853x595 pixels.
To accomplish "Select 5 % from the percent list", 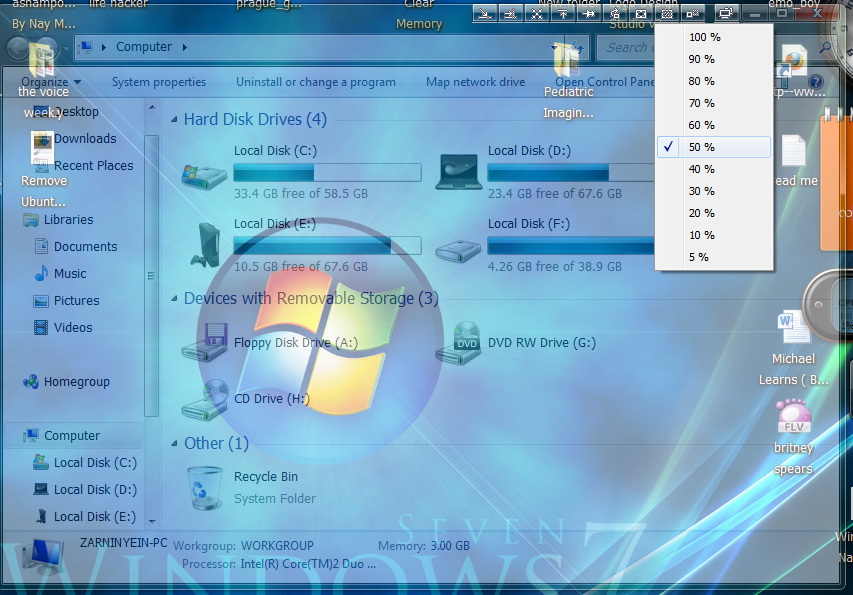I will (714, 257).
